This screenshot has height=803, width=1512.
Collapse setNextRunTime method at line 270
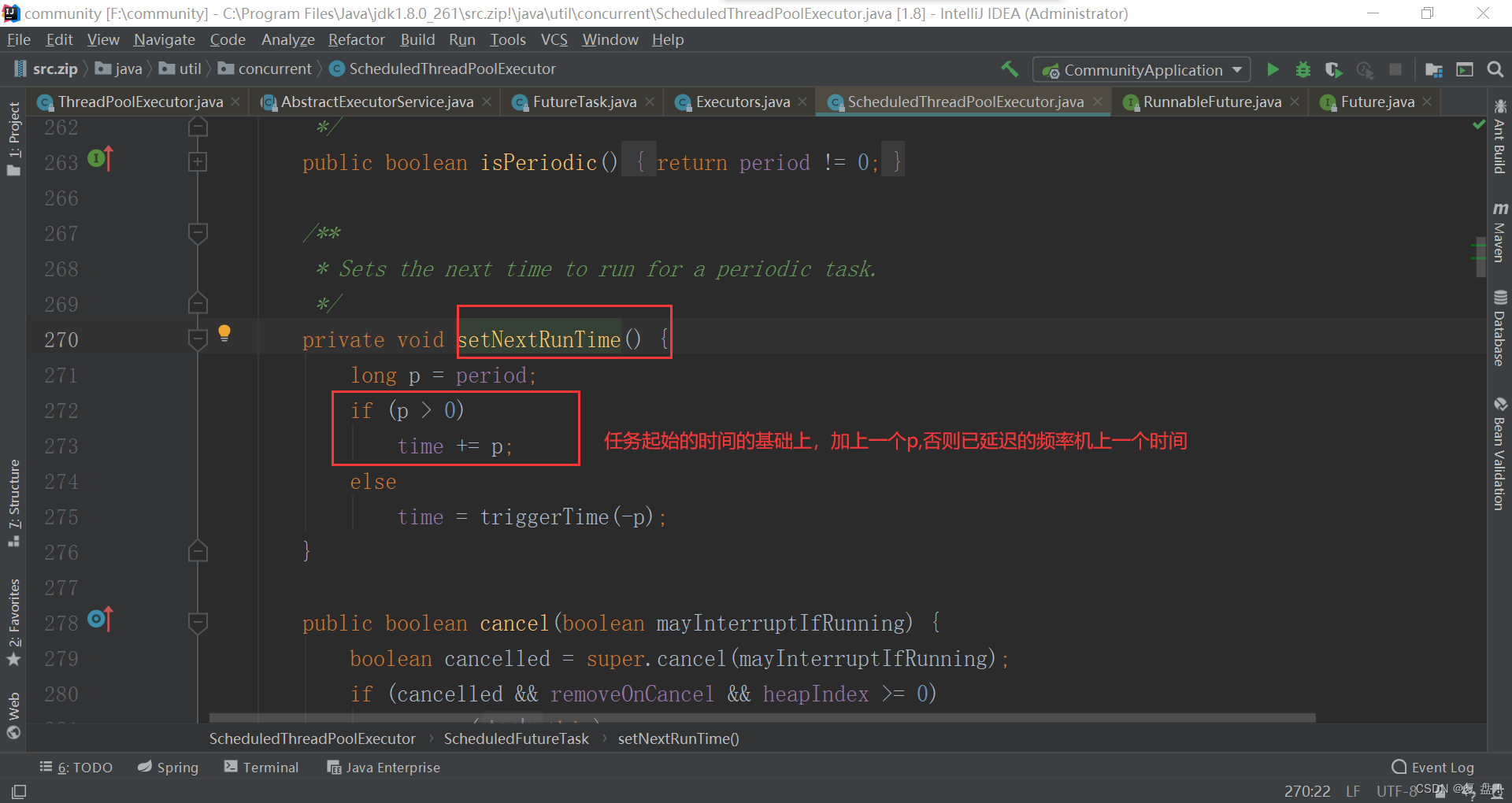pos(198,339)
